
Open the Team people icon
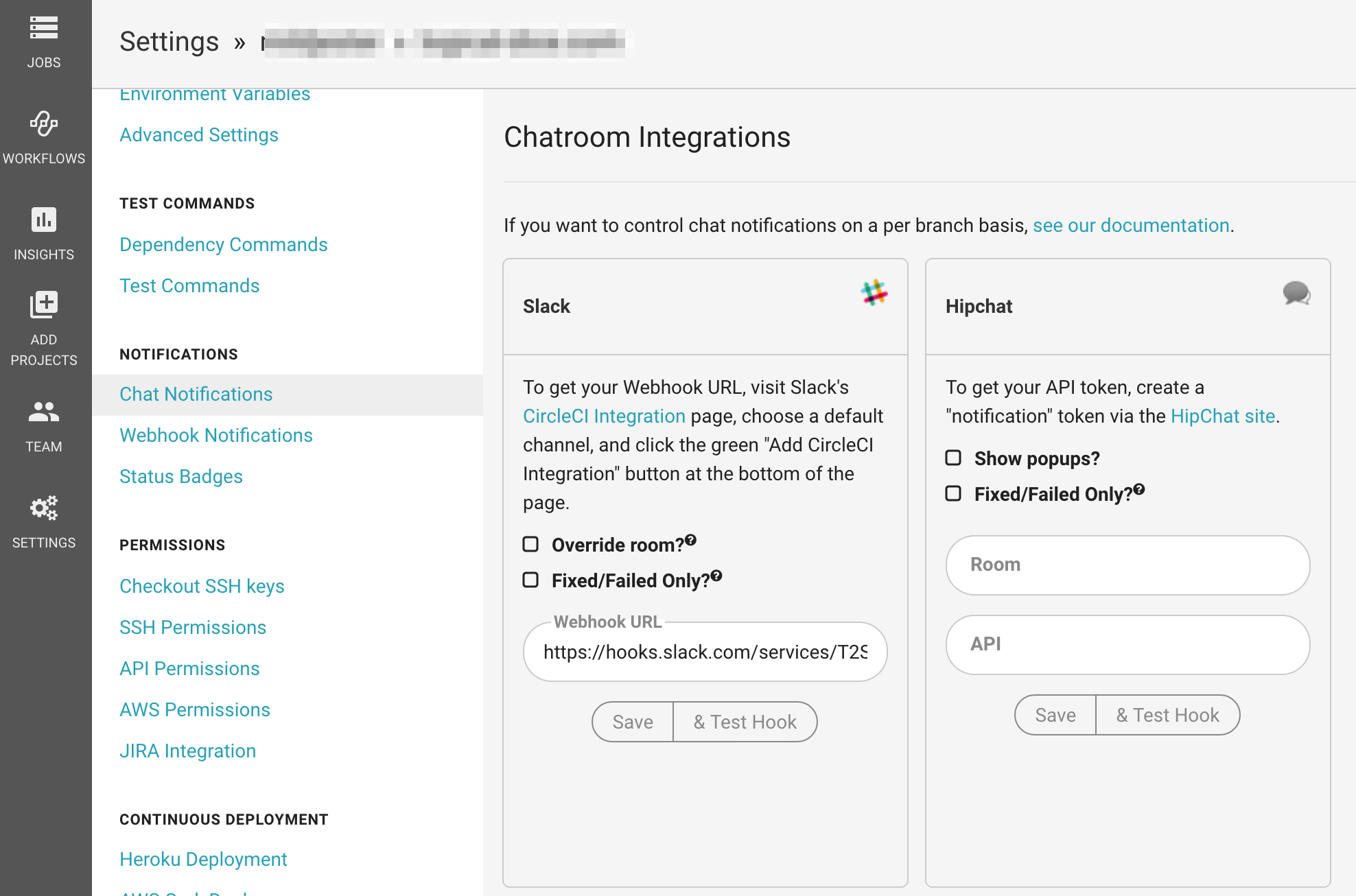click(44, 412)
